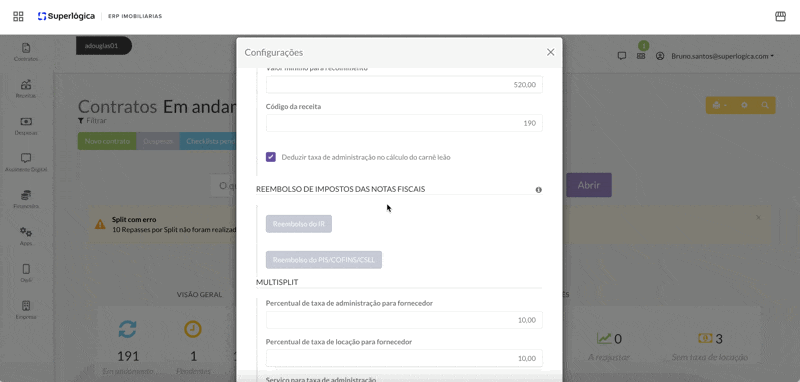800x382 pixels.
Task: Click the user avatar icon
Action: (660, 56)
